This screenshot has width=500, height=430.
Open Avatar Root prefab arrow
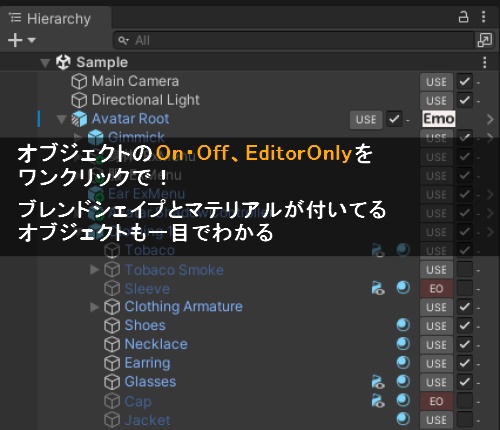point(490,119)
